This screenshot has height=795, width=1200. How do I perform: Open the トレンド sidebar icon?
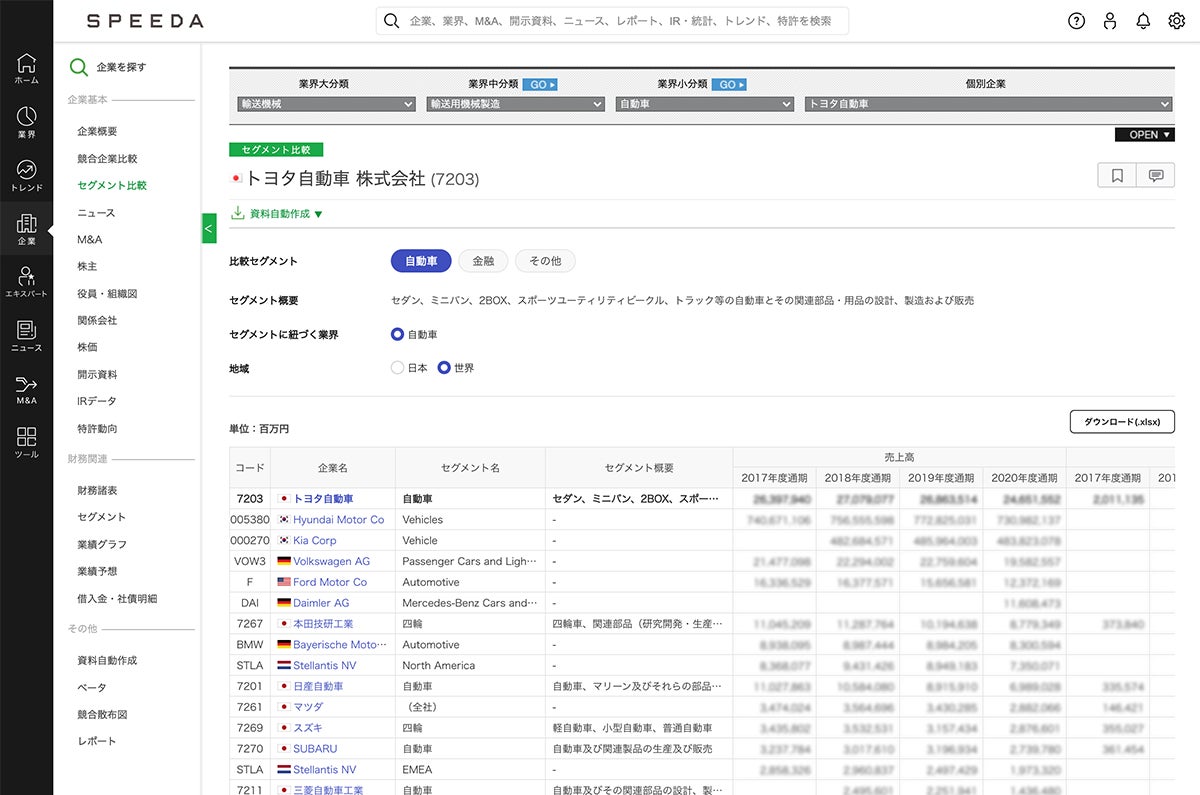coord(26,176)
